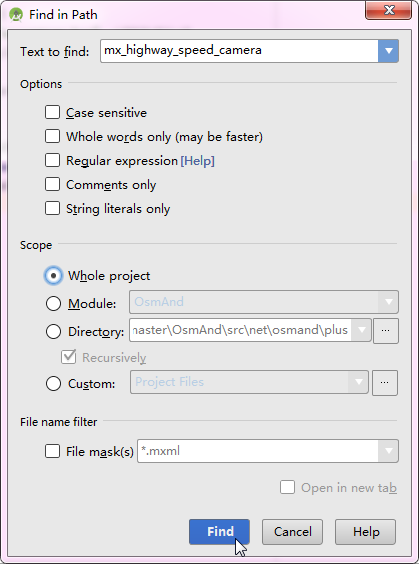Image resolution: width=419 pixels, height=564 pixels.
Task: Open custom scope editor ellipsis button
Action: point(384,382)
